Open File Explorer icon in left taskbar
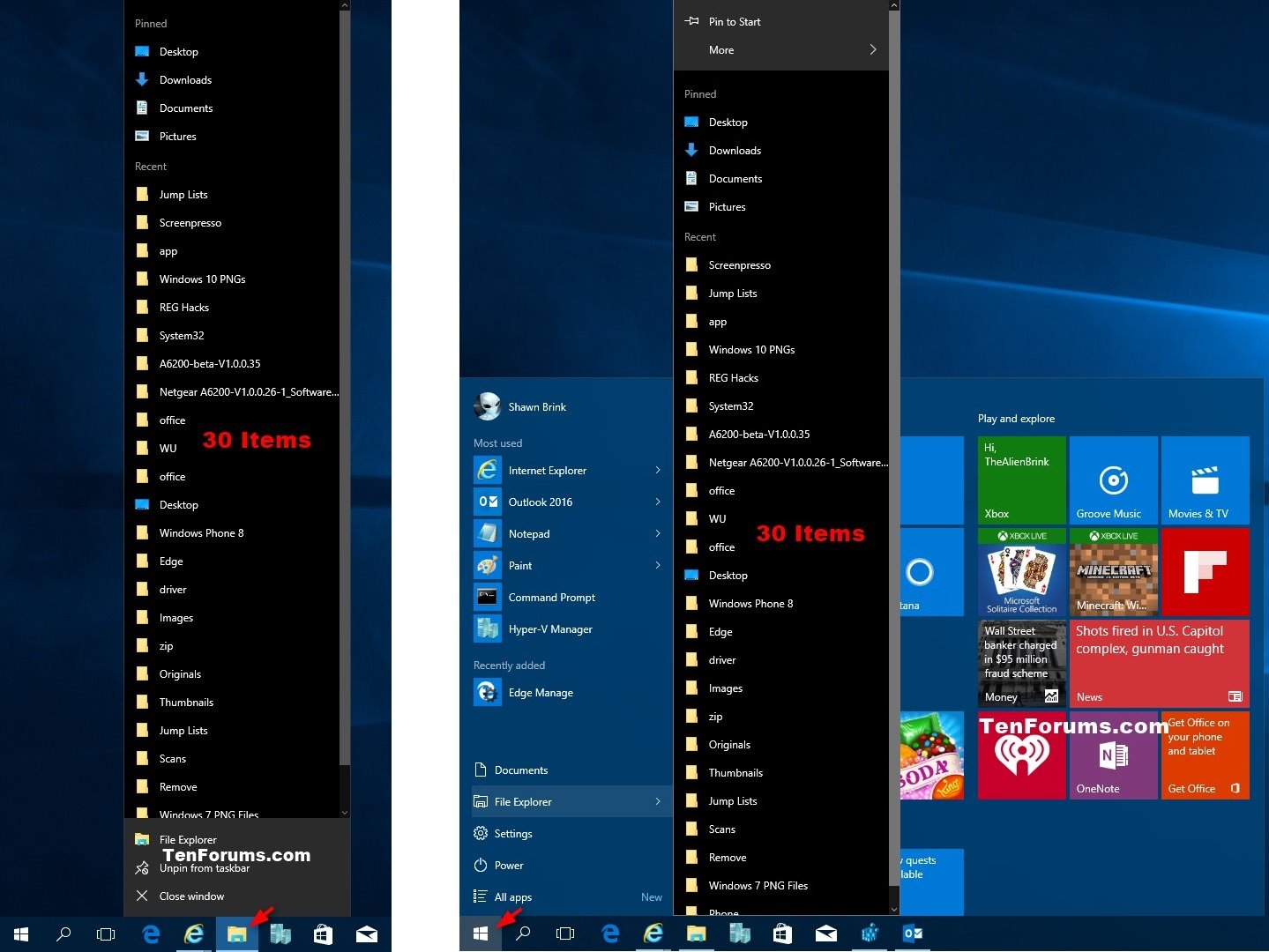Screen dimensions: 1269x952 click(236, 934)
